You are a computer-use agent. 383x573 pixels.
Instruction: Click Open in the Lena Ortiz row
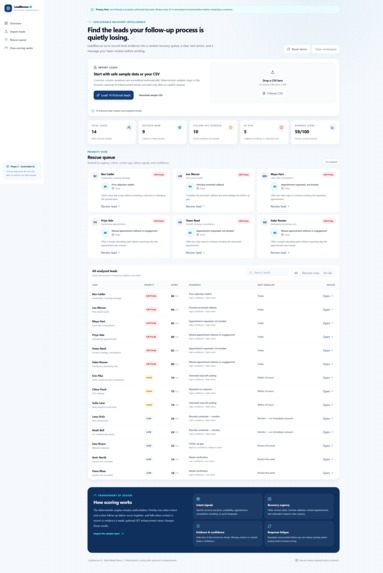(328, 418)
